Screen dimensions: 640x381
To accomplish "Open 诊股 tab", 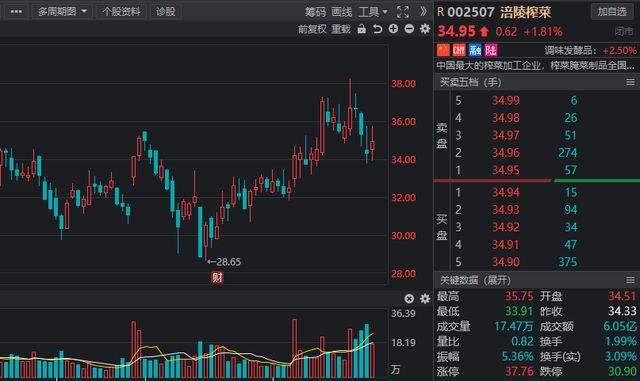I will (x=166, y=11).
